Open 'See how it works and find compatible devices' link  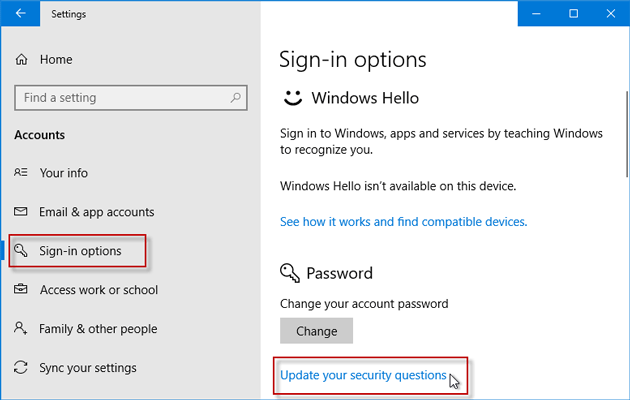click(x=403, y=221)
